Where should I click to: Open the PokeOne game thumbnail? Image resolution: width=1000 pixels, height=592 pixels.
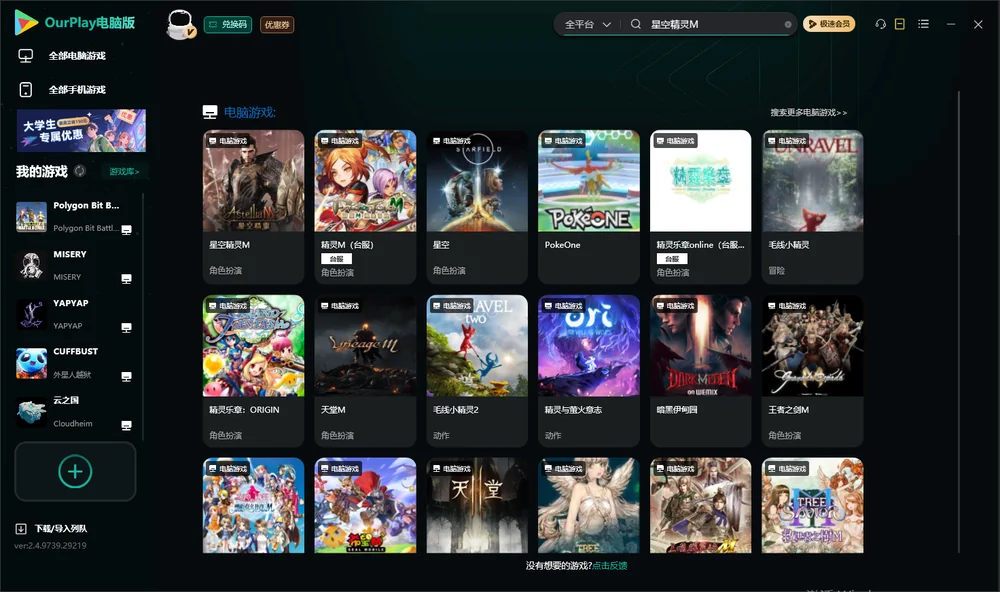click(589, 181)
